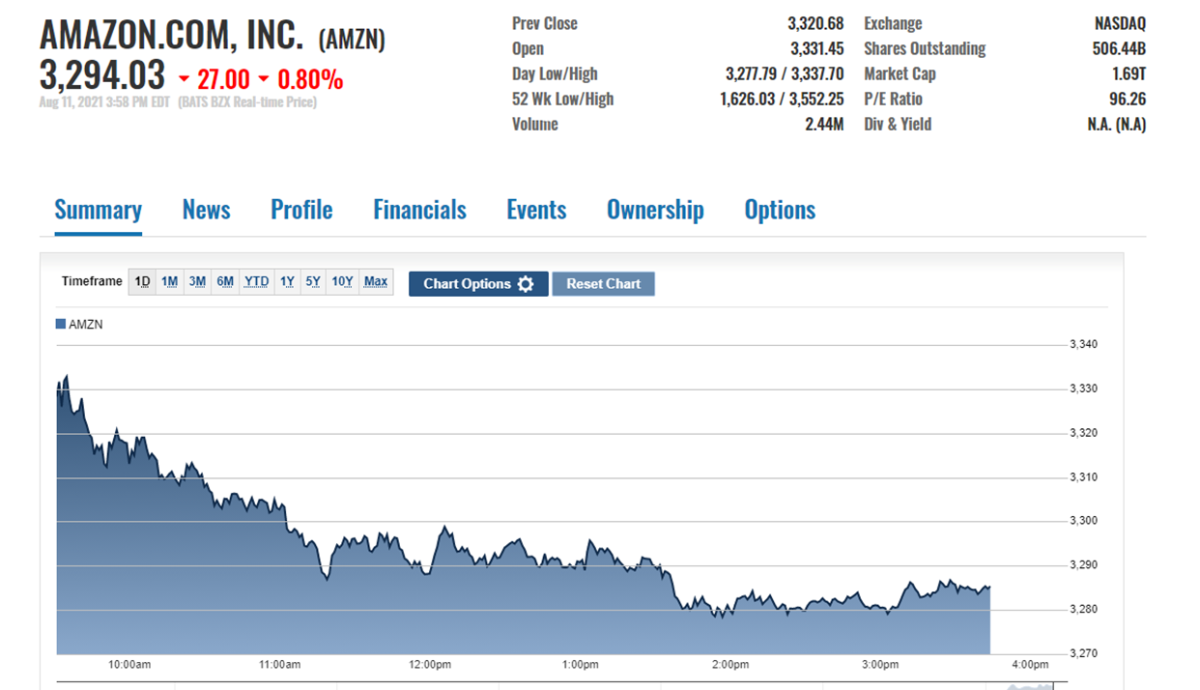
Task: Click the Prev Close value 3,320.68
Action: click(815, 23)
